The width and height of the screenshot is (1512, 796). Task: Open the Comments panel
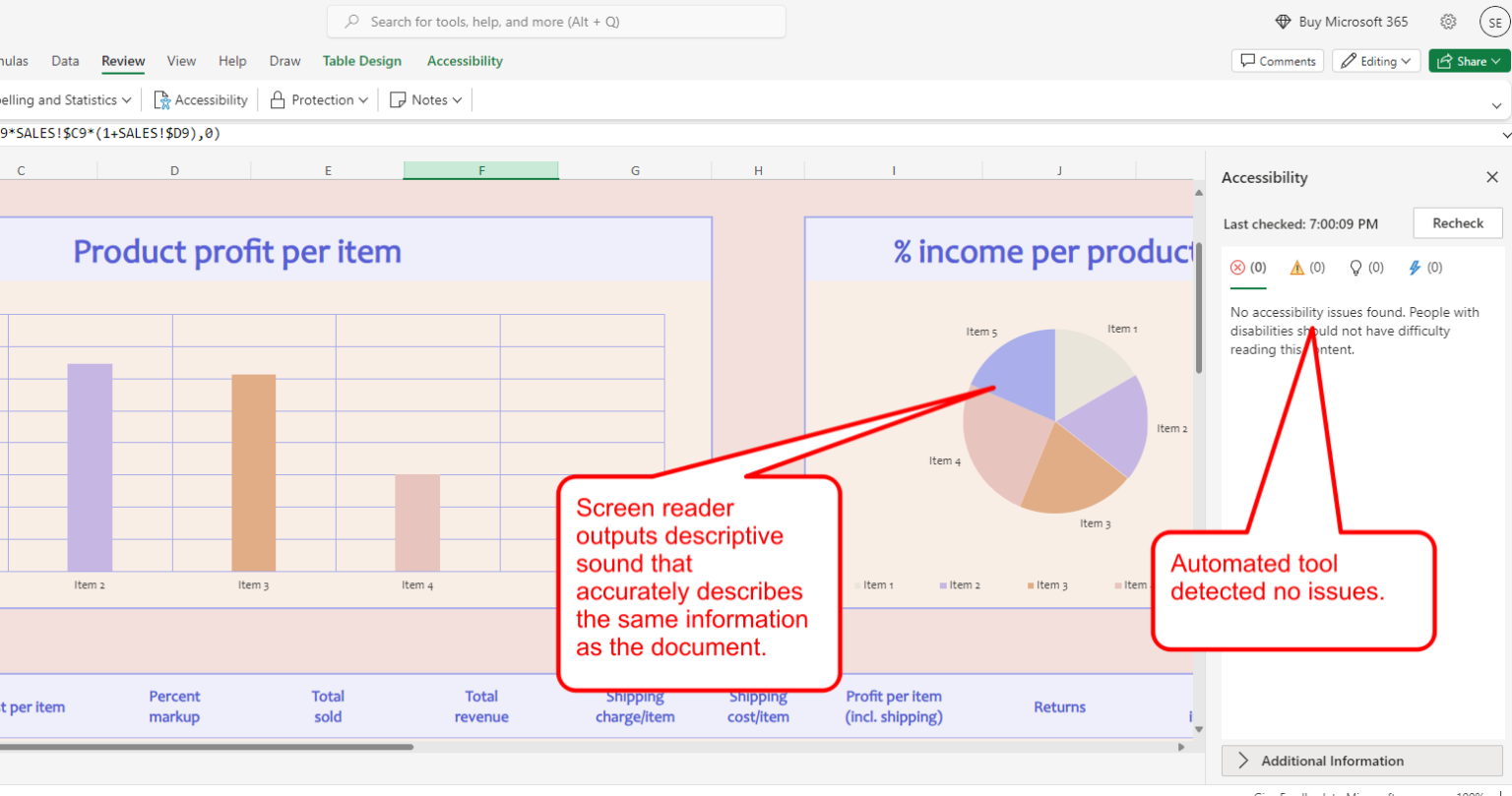[x=1277, y=60]
